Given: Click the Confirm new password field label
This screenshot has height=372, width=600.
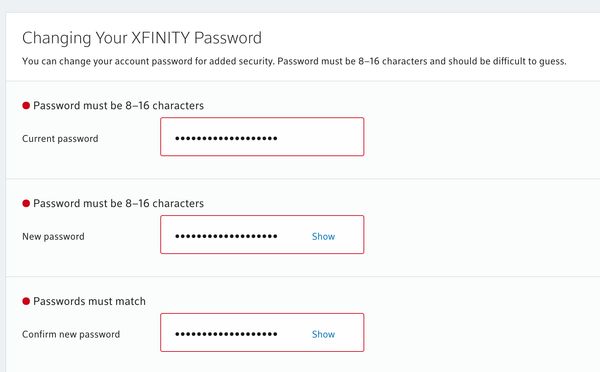Looking at the screenshot, I should 71,334.
